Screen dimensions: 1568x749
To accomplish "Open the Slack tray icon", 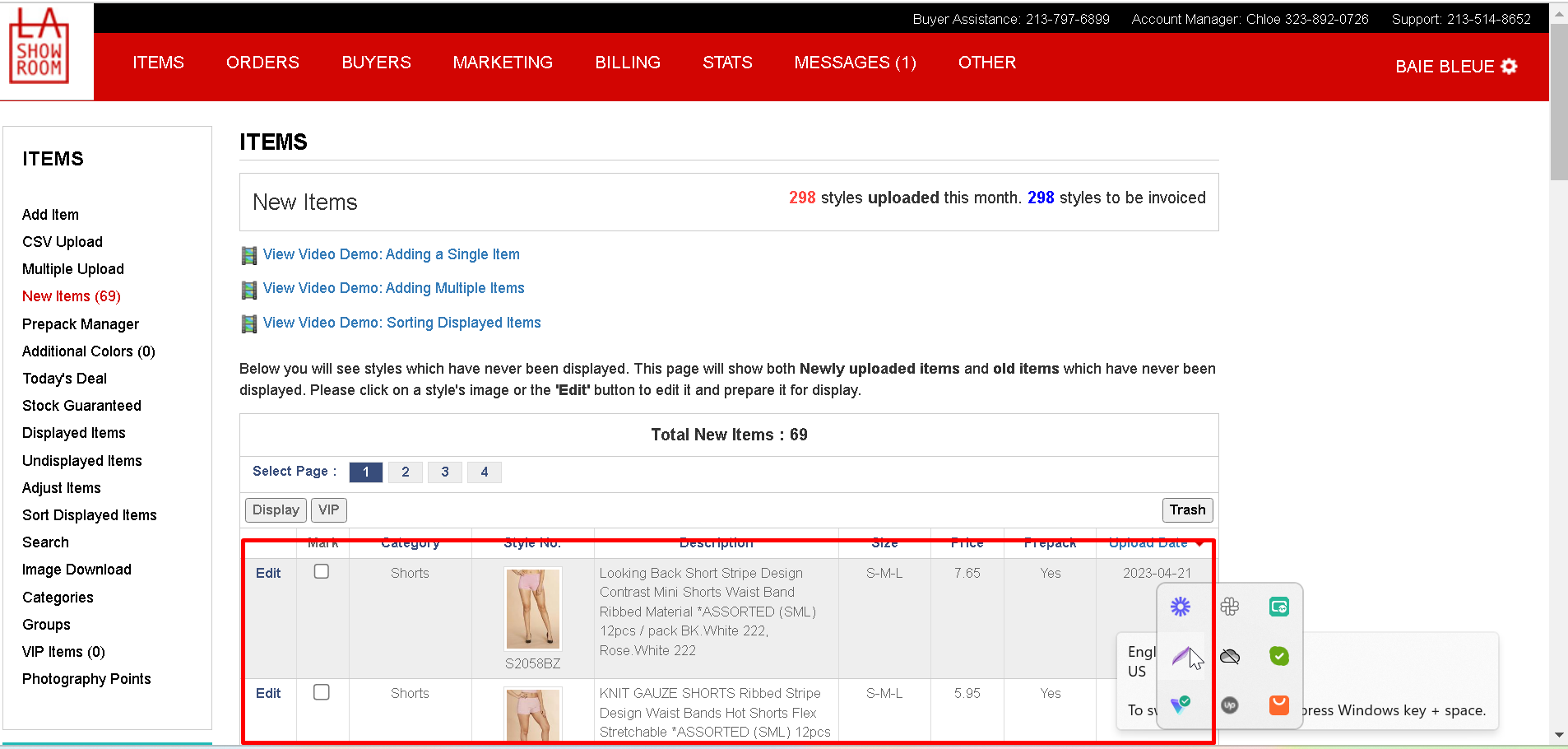I will [x=1230, y=607].
